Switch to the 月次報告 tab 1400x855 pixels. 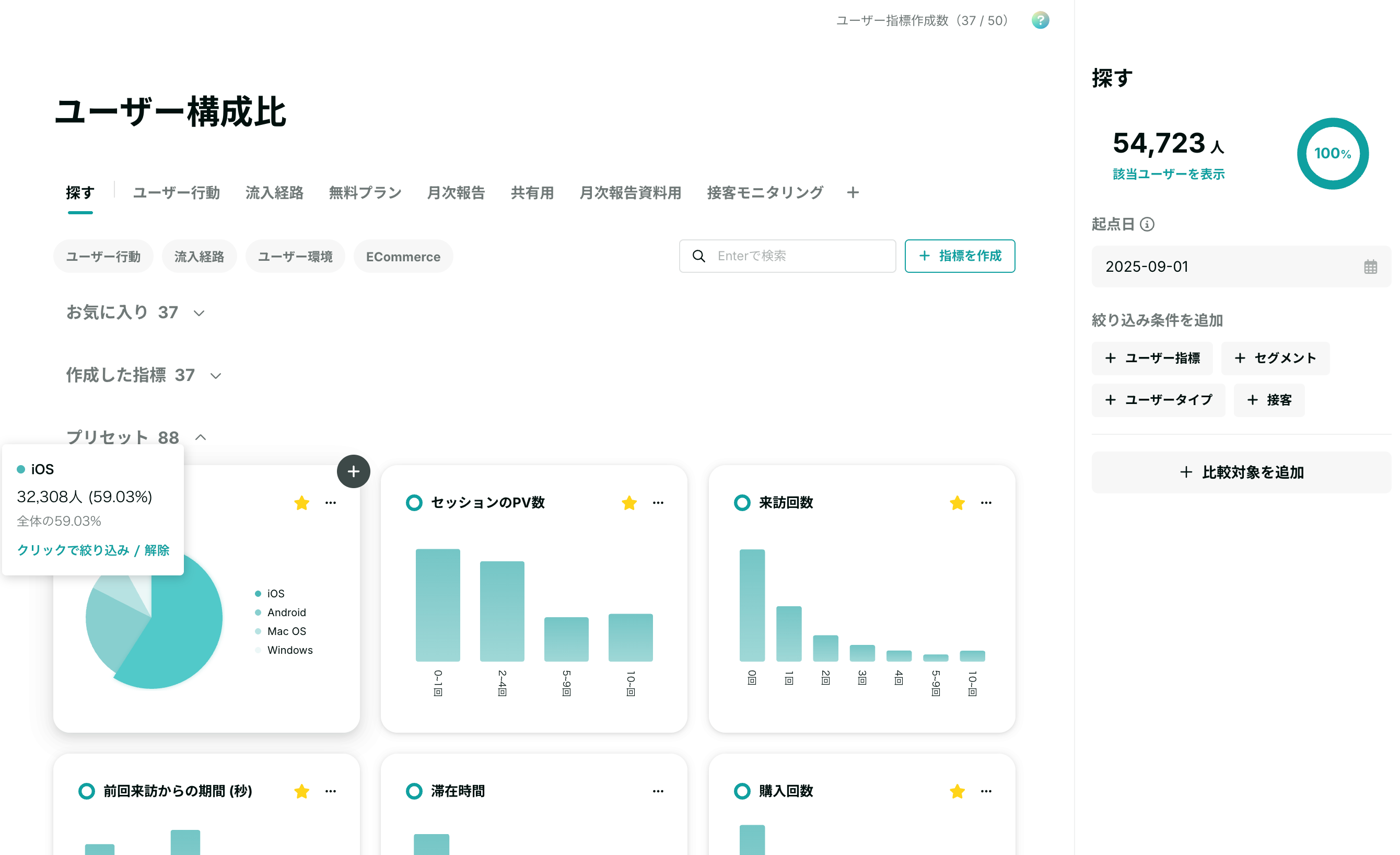point(456,193)
